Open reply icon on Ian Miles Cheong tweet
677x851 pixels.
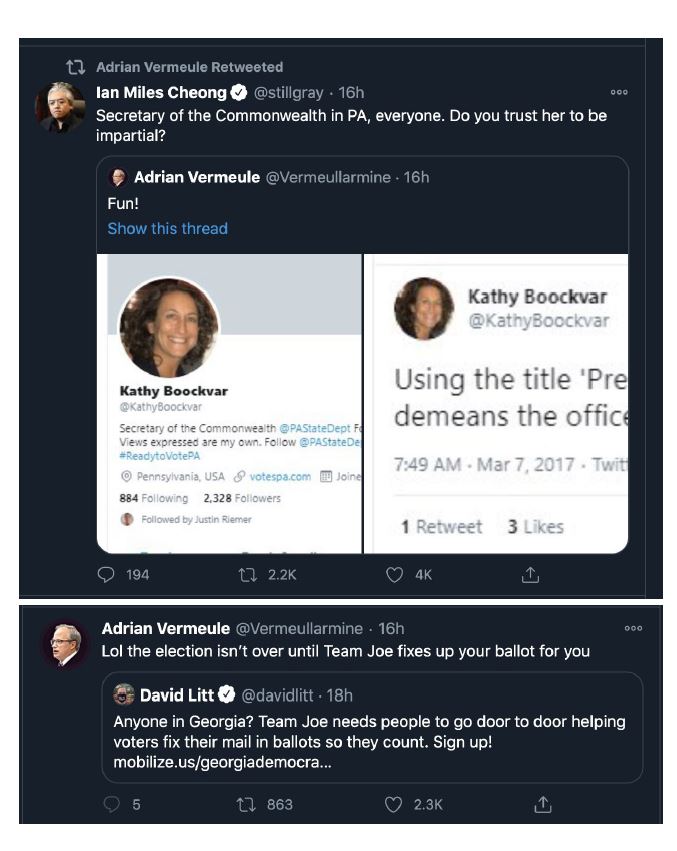coord(106,574)
